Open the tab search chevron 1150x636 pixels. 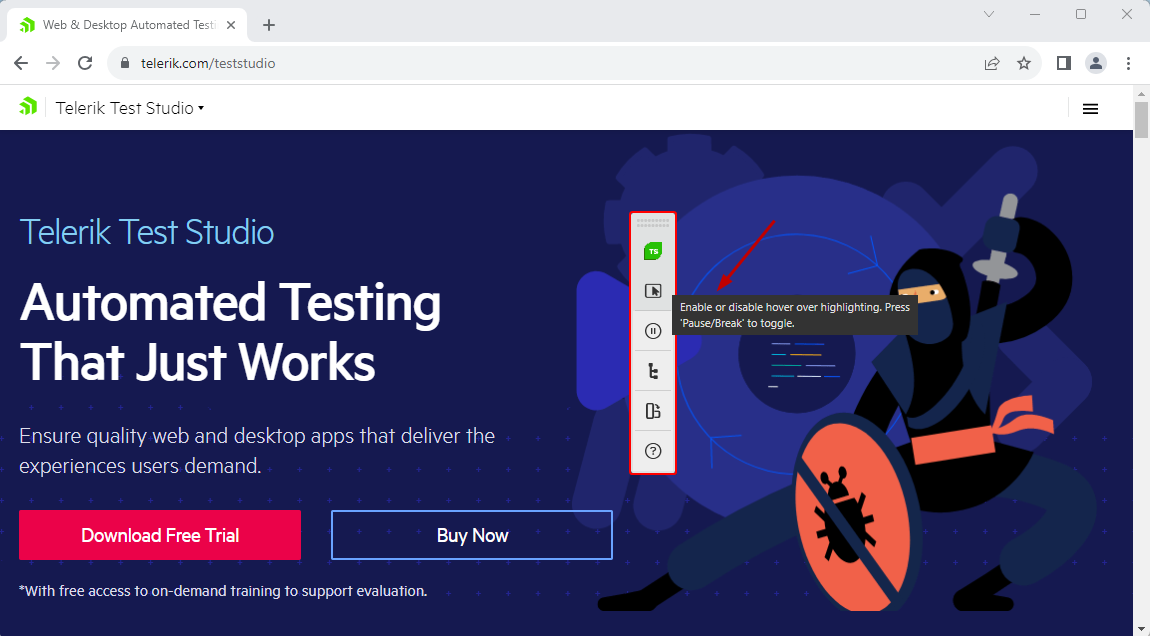(x=989, y=14)
